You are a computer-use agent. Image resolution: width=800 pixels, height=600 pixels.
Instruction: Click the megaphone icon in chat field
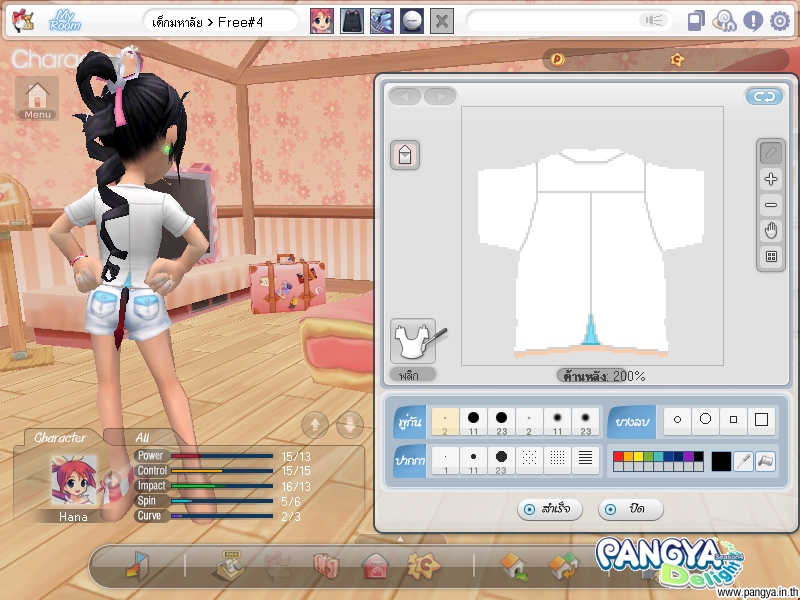point(654,20)
